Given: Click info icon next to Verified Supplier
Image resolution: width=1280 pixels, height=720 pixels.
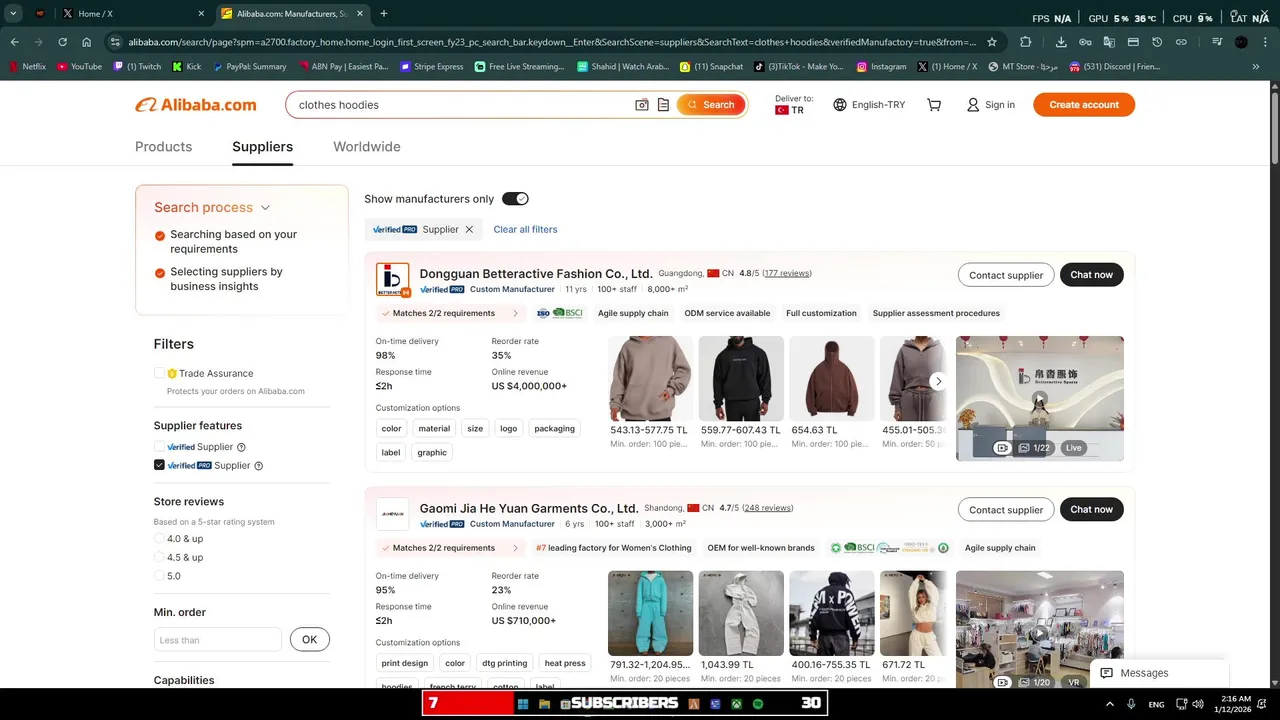Looking at the screenshot, I should [x=241, y=447].
